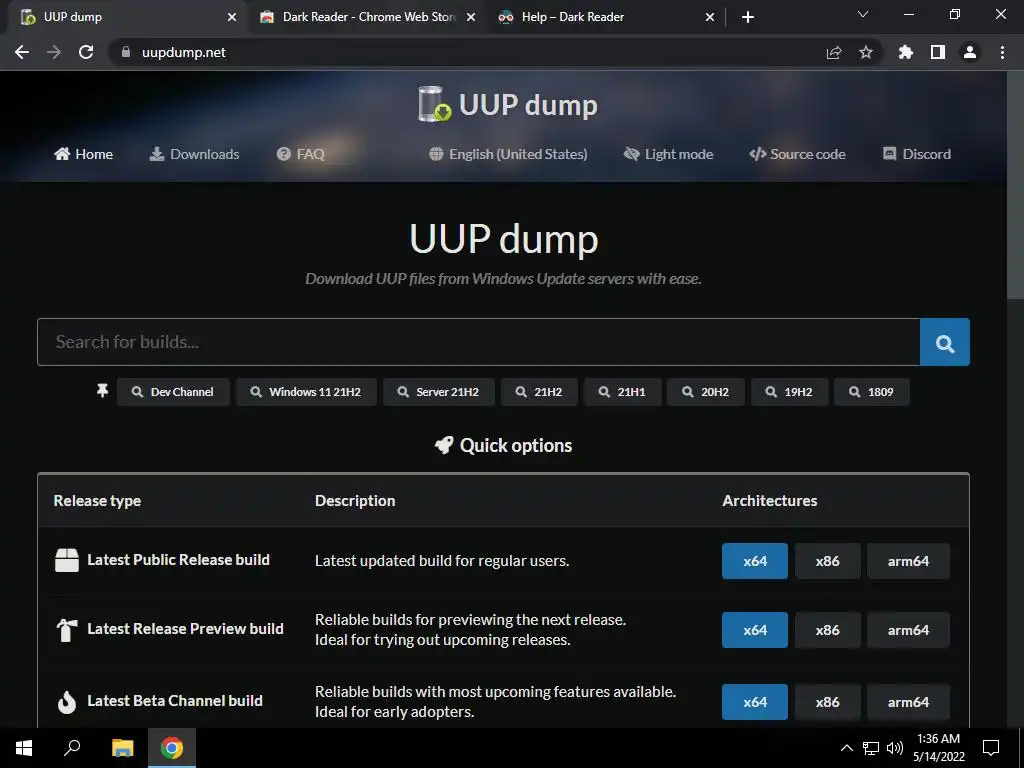Screen dimensions: 1024x768
Task: Switch to the UUP dump browser tab
Action: [x=128, y=17]
